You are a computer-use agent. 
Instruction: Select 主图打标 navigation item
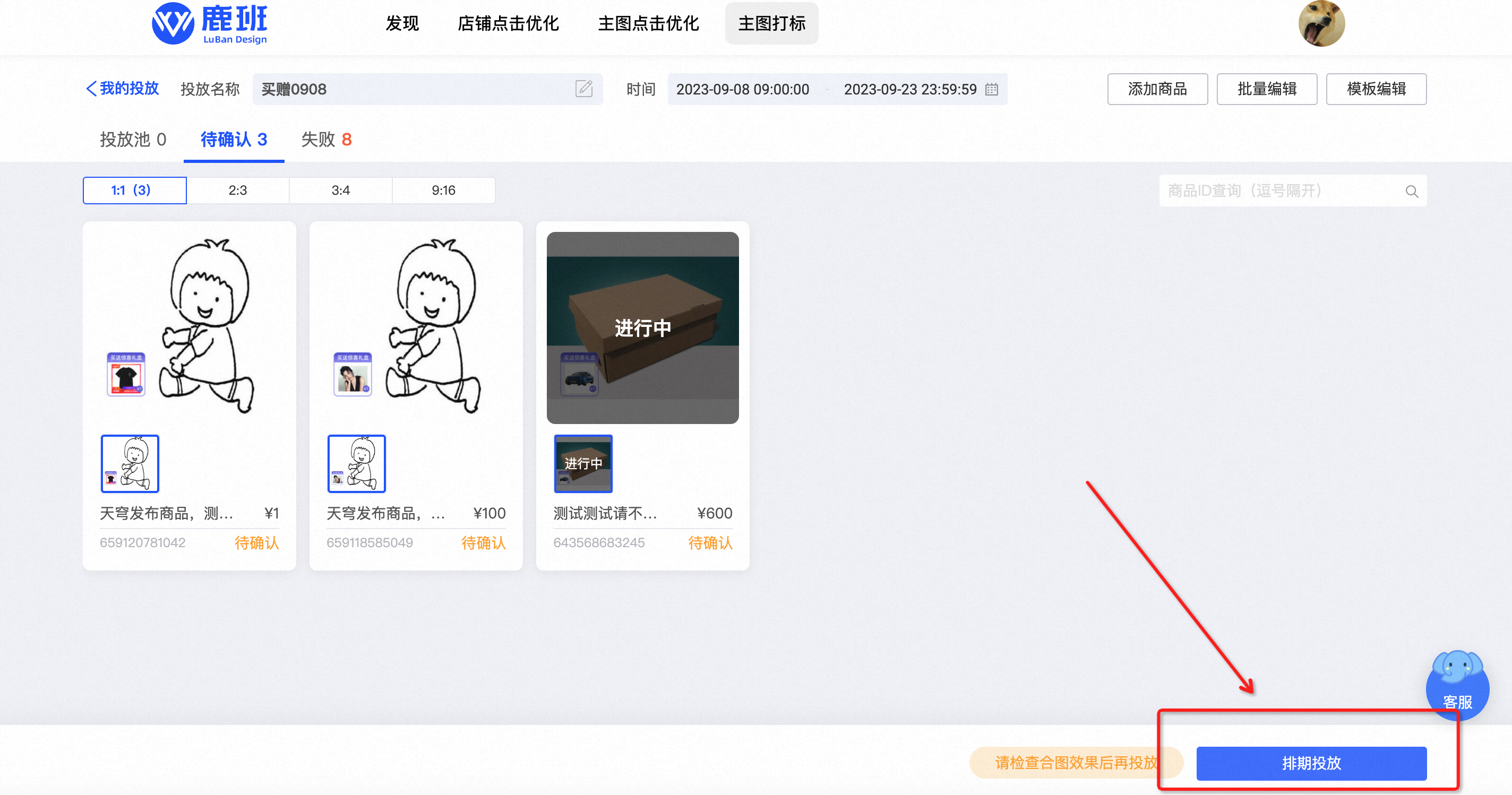pos(771,23)
